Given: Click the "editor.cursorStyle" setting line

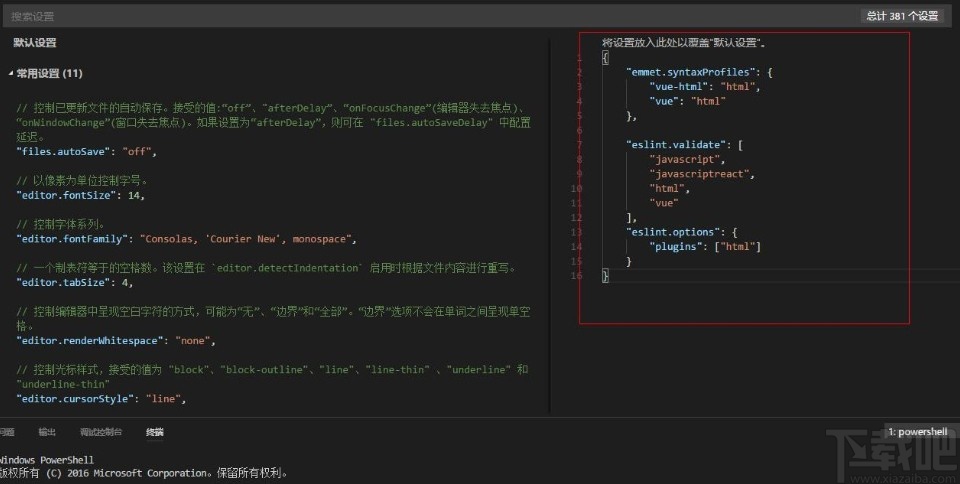Looking at the screenshot, I should pyautogui.click(x=102, y=399).
